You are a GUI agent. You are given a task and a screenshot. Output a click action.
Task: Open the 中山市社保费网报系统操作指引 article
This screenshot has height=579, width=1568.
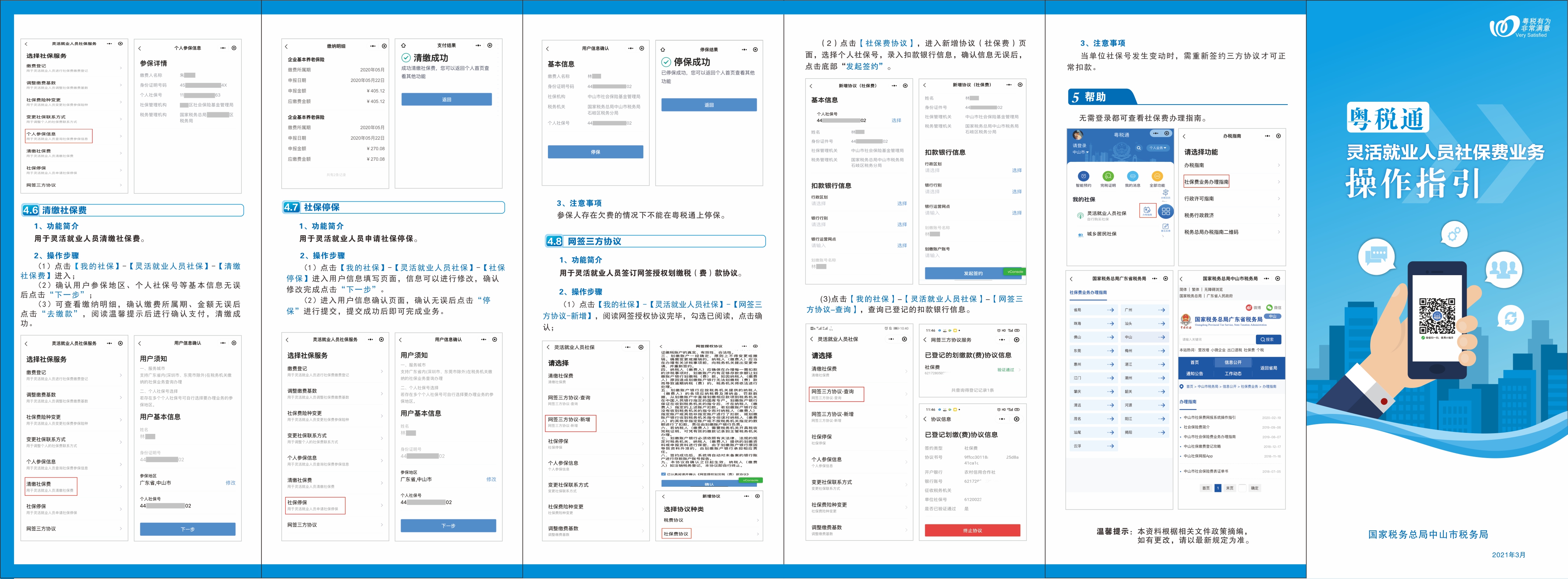click(x=1210, y=418)
